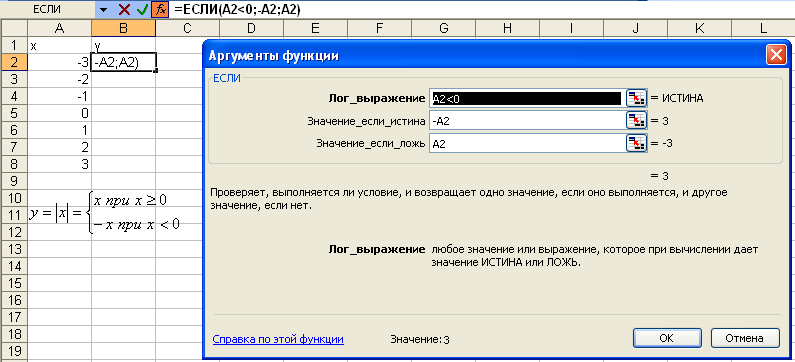Select column A header
795x362 pixels.
pos(59,28)
